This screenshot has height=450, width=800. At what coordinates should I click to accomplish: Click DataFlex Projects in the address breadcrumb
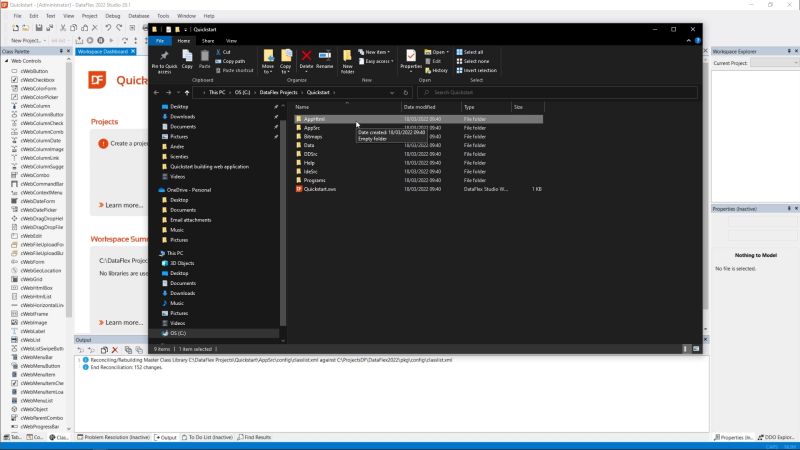278,92
